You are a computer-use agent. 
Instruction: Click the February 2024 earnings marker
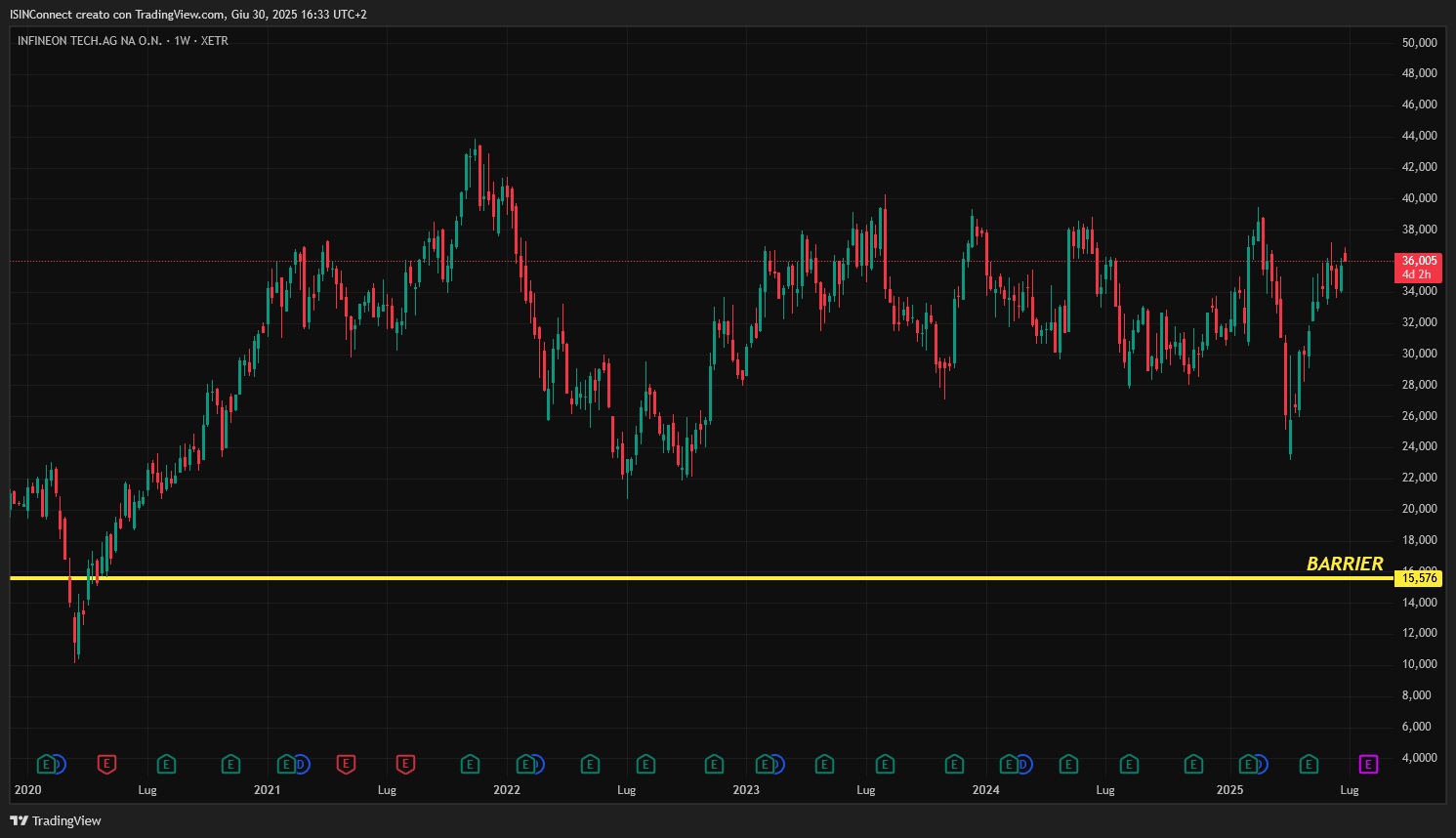click(1010, 764)
